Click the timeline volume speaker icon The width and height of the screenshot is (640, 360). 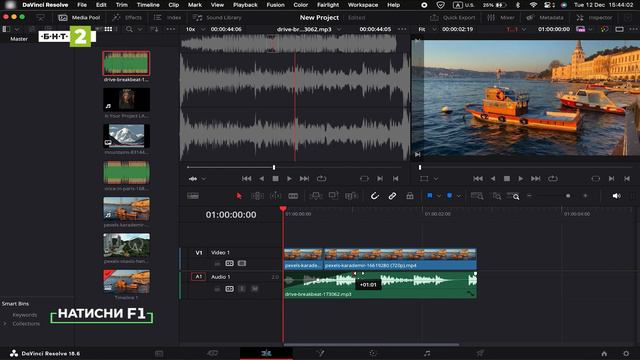[616, 196]
